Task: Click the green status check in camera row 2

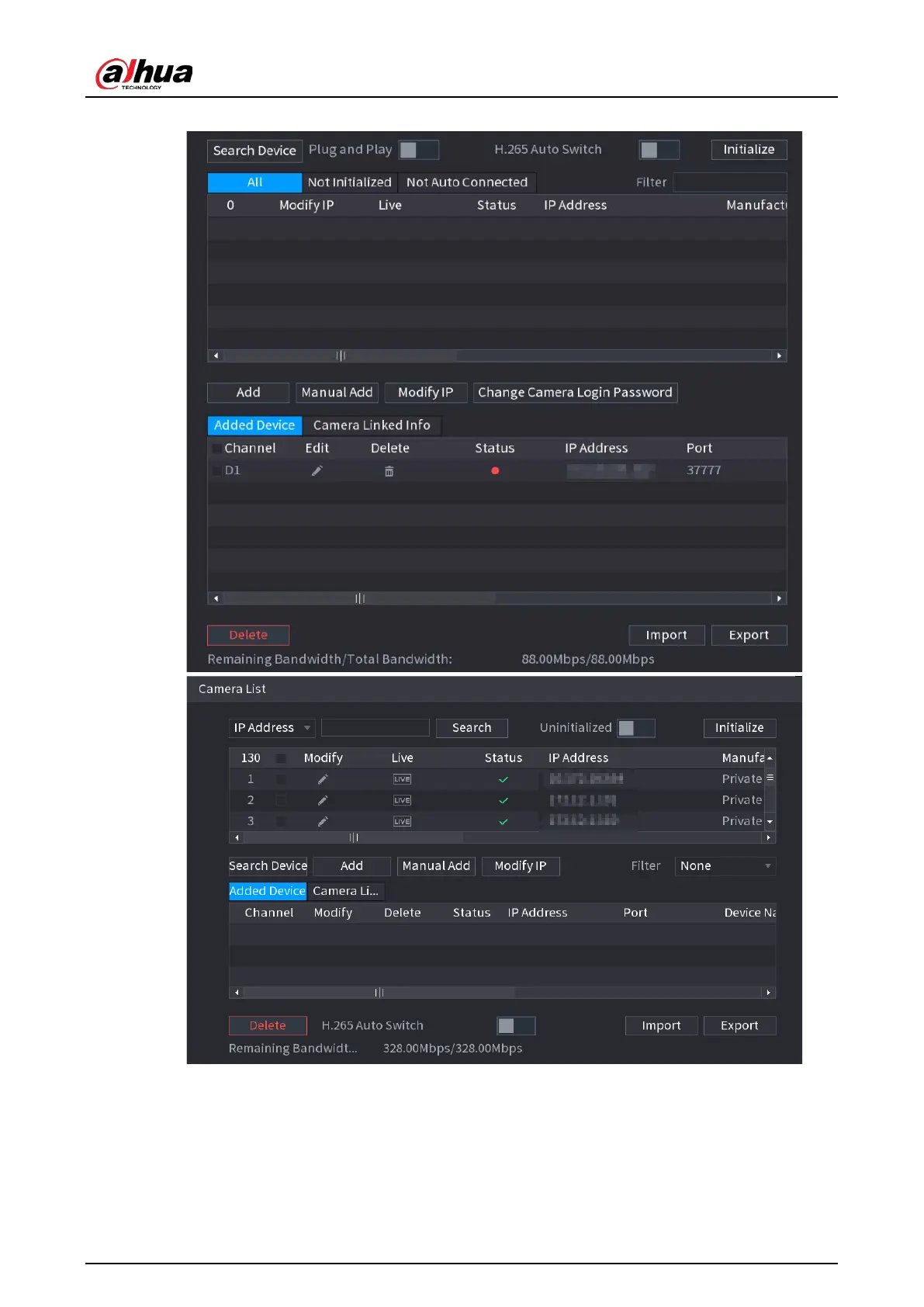Action: click(504, 800)
